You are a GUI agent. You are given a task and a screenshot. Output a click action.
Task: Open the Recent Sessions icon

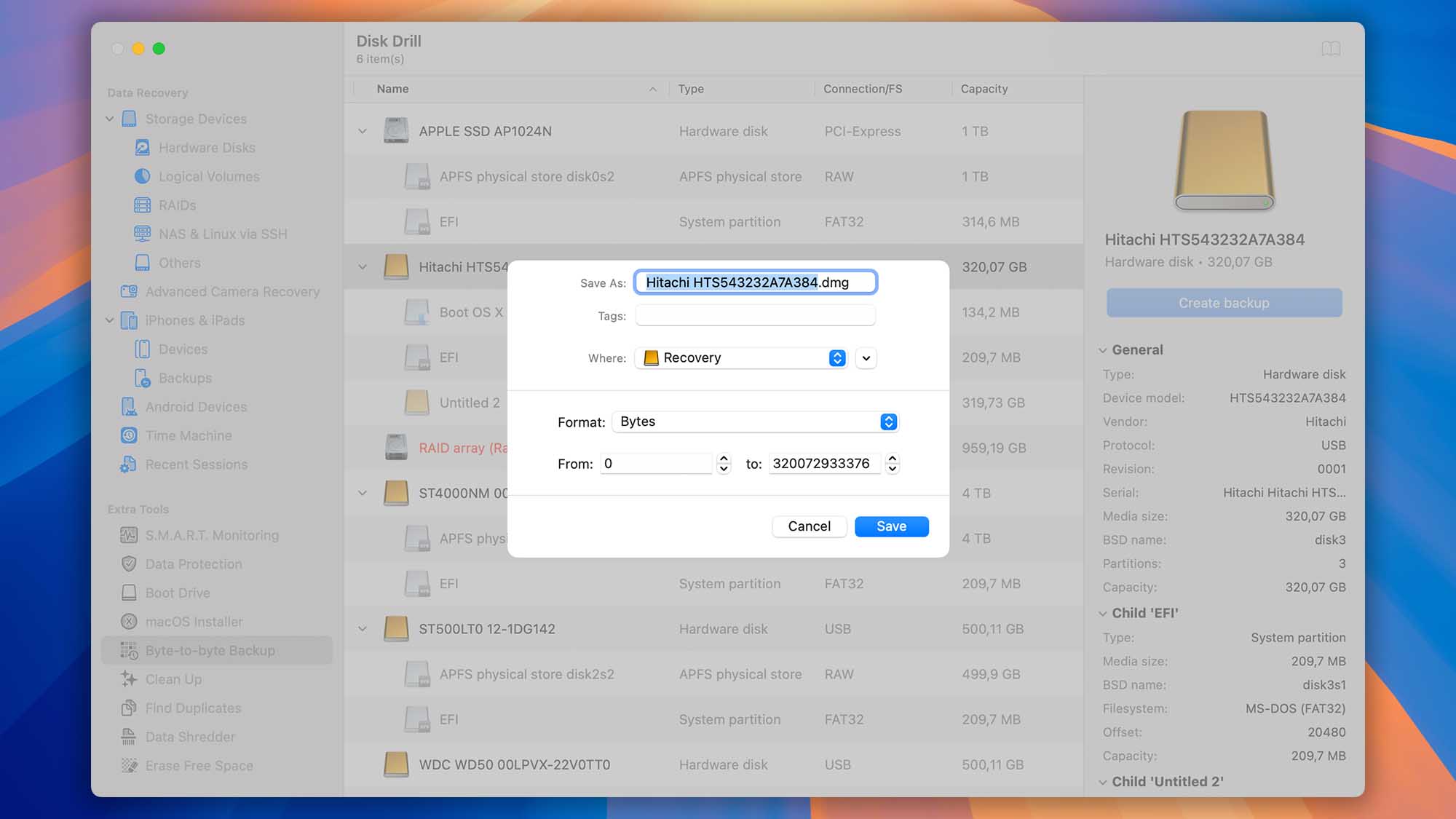pyautogui.click(x=129, y=464)
